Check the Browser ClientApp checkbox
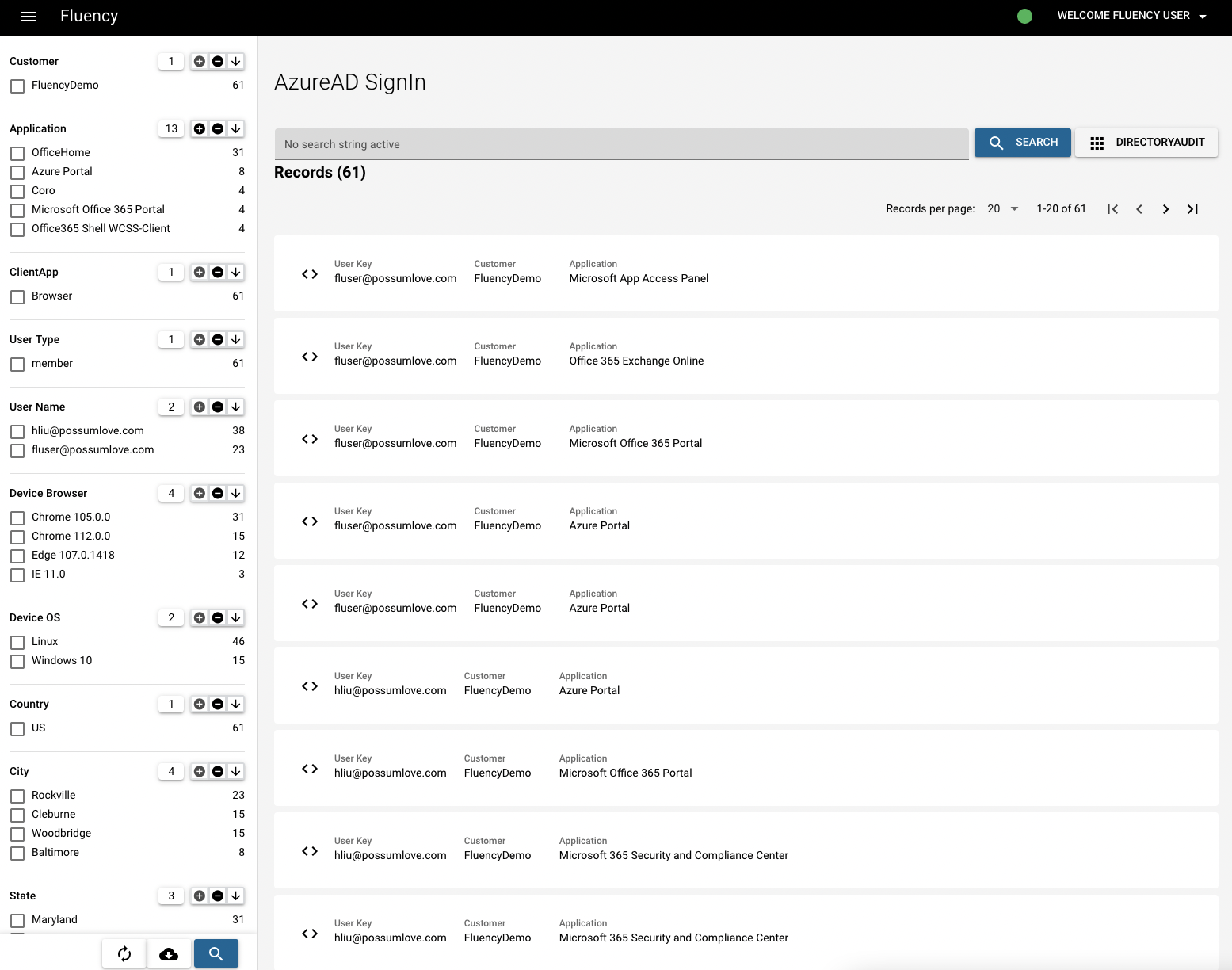1232x970 pixels. point(17,297)
